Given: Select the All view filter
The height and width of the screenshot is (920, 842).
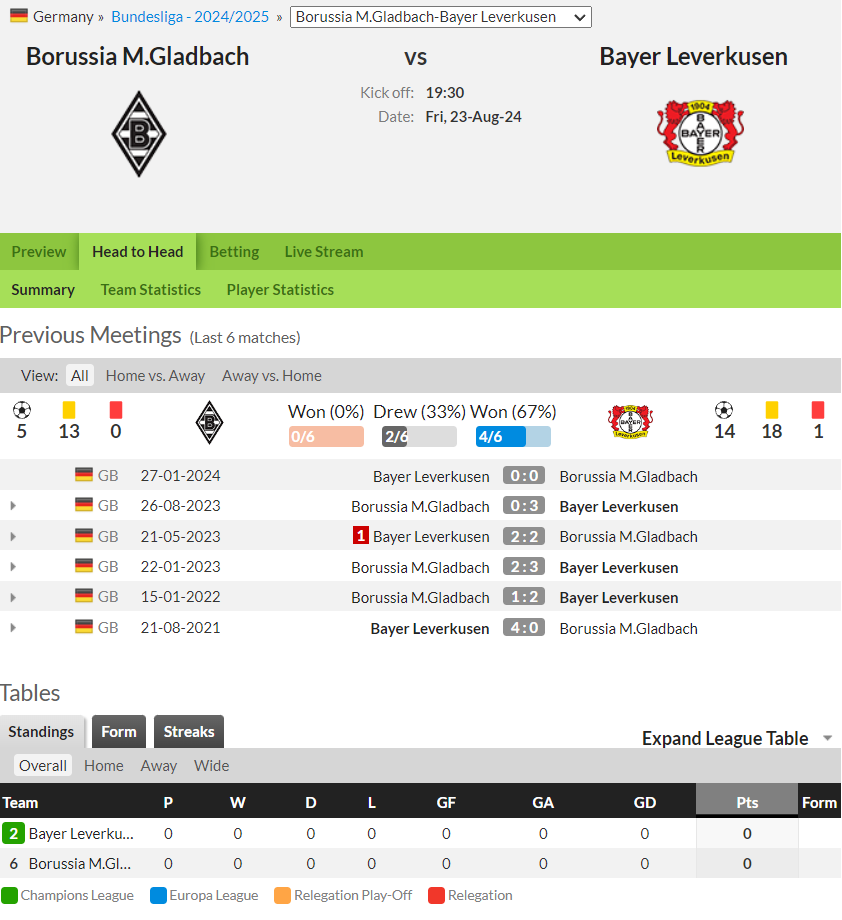Looking at the screenshot, I should (80, 376).
